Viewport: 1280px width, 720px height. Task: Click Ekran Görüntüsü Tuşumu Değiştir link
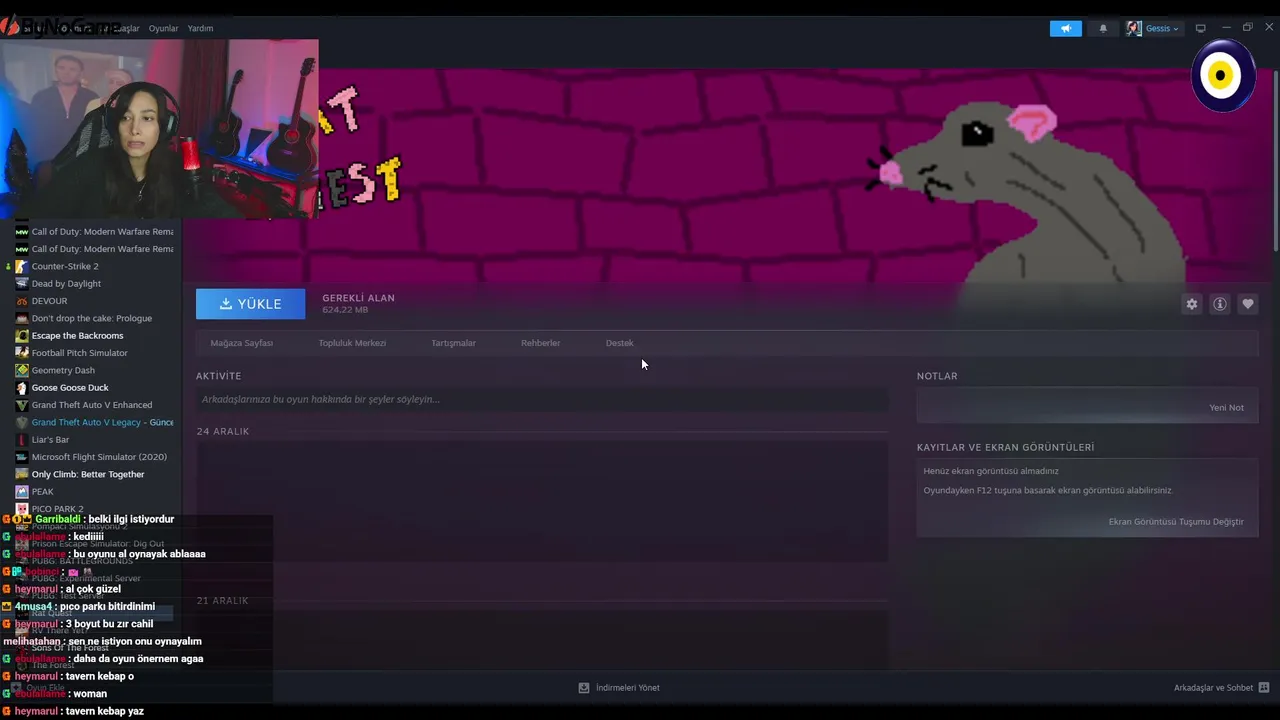point(1176,521)
